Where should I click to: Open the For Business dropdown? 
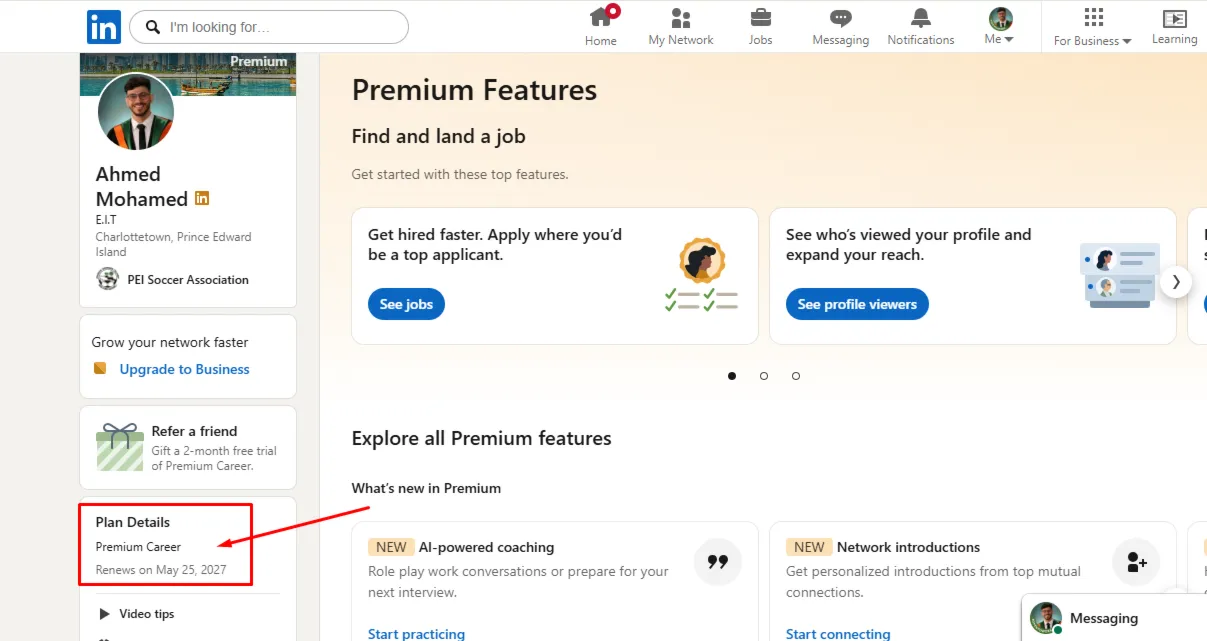[x=1093, y=27]
